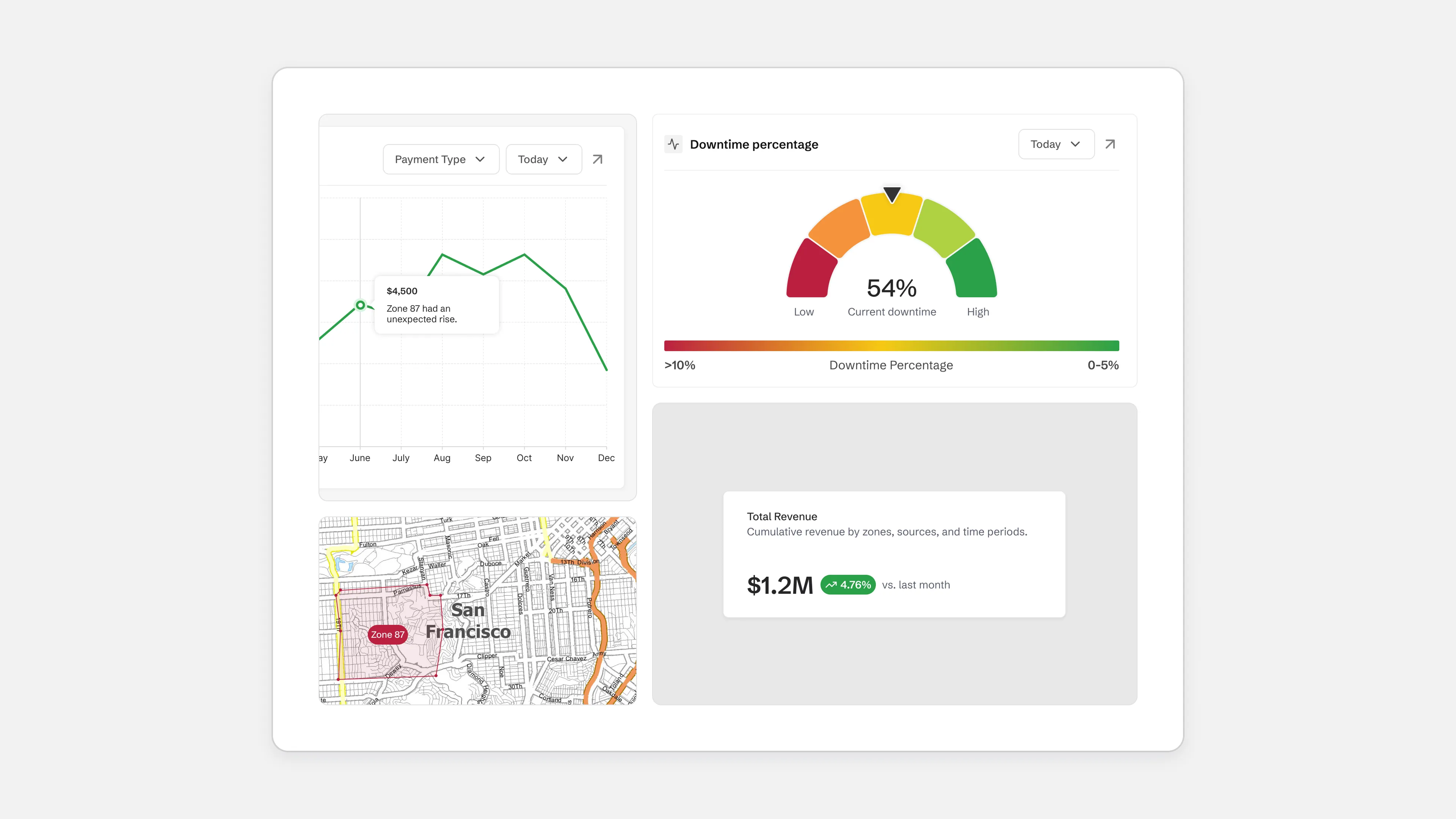Click the green 4.76% growth badge
The image size is (1456, 819).
[x=848, y=585]
